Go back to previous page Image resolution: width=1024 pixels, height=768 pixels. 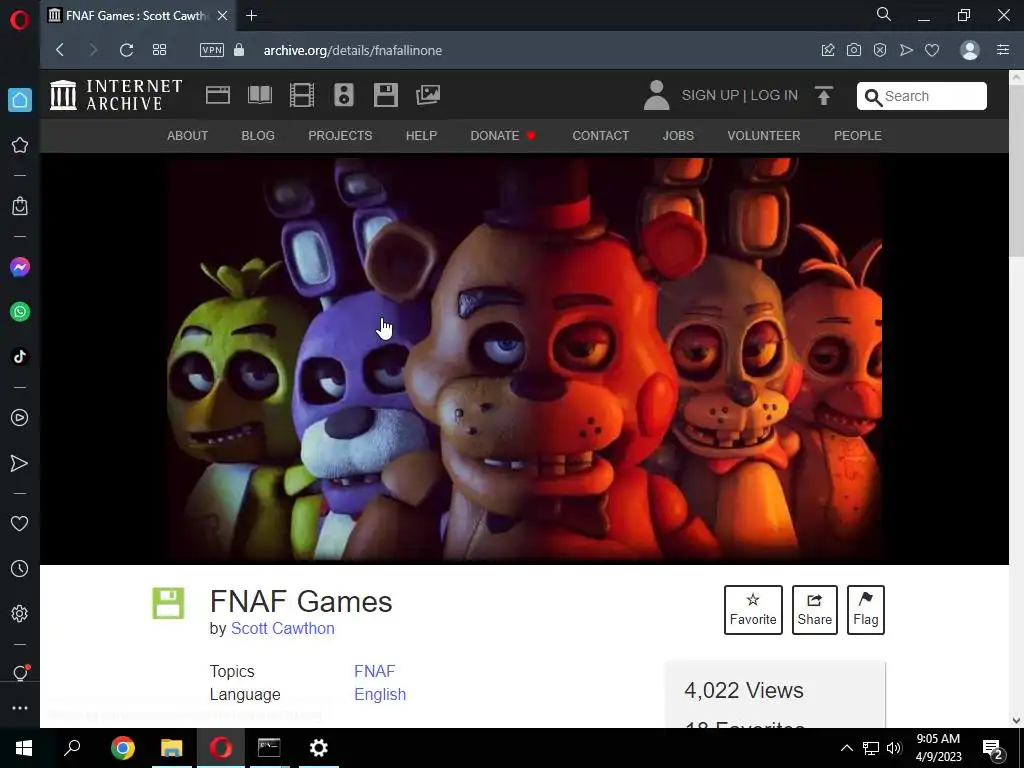[60, 50]
